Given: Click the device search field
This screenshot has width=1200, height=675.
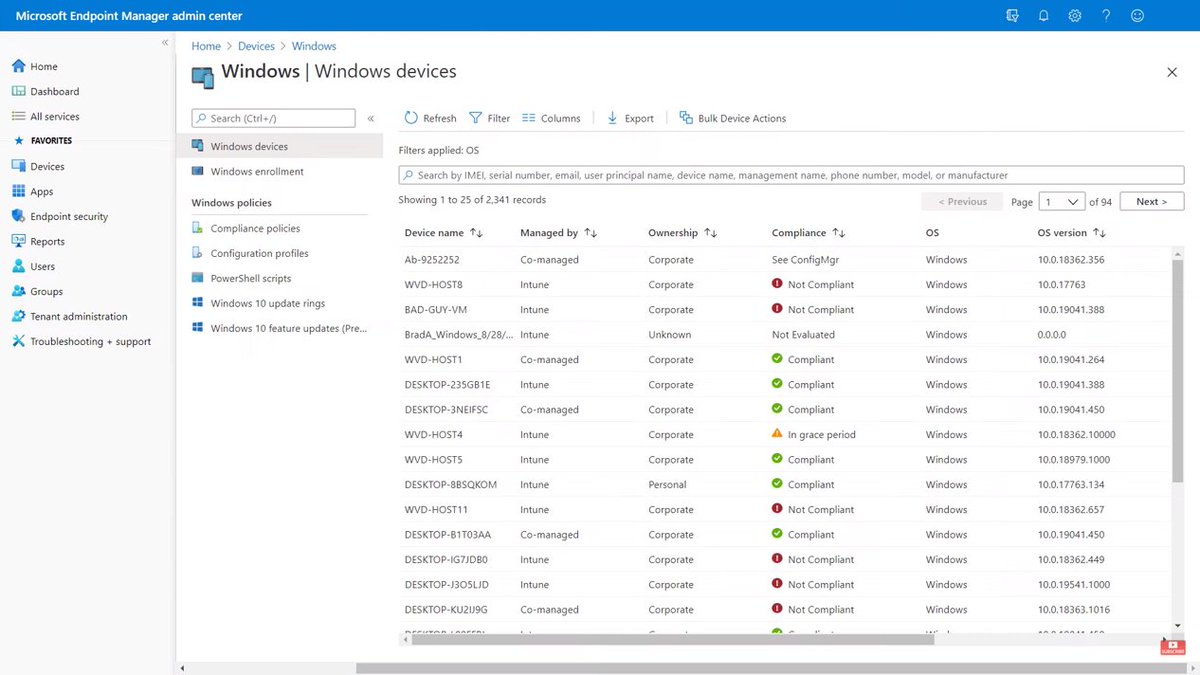Looking at the screenshot, I should (791, 175).
